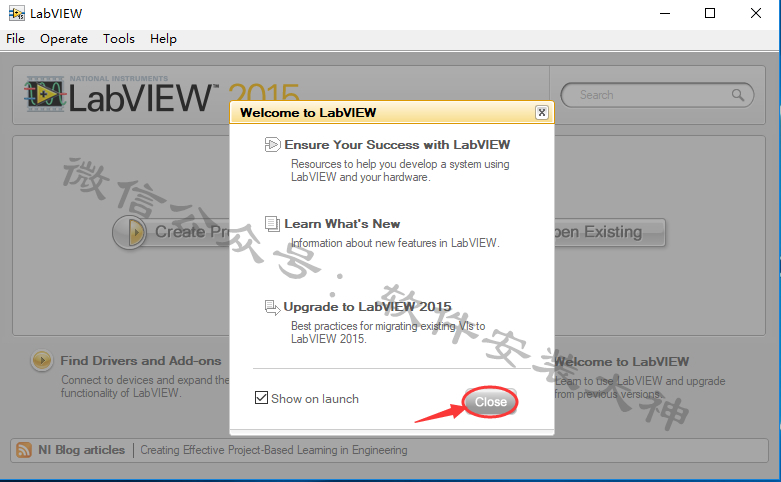Image resolution: width=781 pixels, height=482 pixels.
Task: Click the magnifying glass search icon
Action: [738, 95]
